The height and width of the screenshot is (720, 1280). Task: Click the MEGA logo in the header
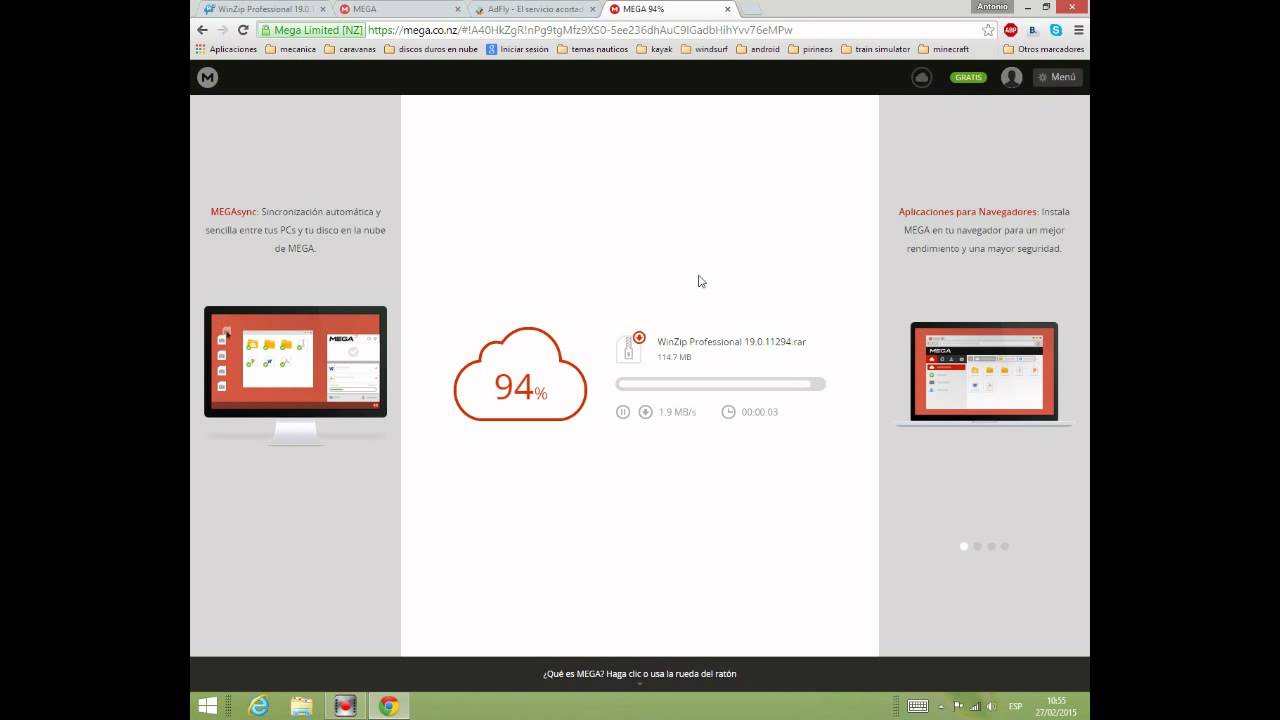(x=207, y=77)
